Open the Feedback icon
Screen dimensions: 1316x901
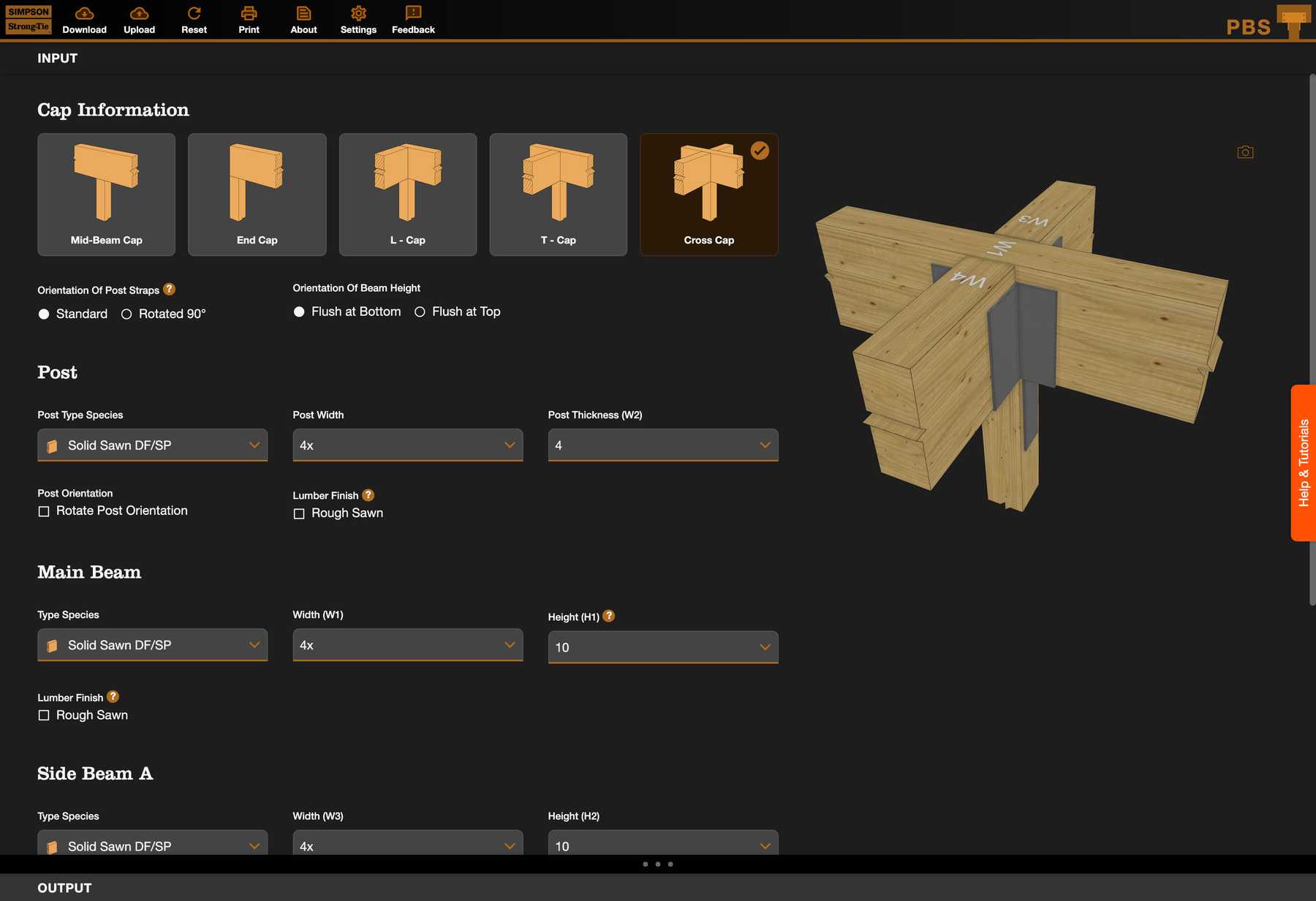[413, 14]
